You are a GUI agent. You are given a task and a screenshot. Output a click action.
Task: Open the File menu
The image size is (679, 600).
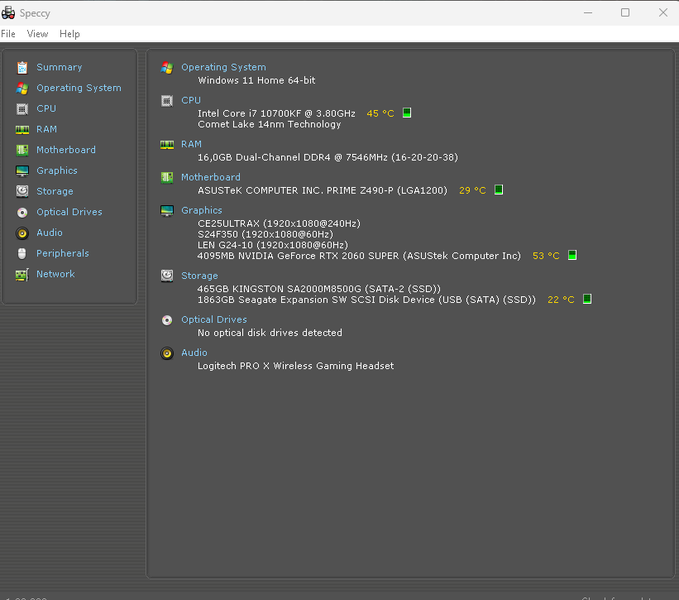coord(8,34)
